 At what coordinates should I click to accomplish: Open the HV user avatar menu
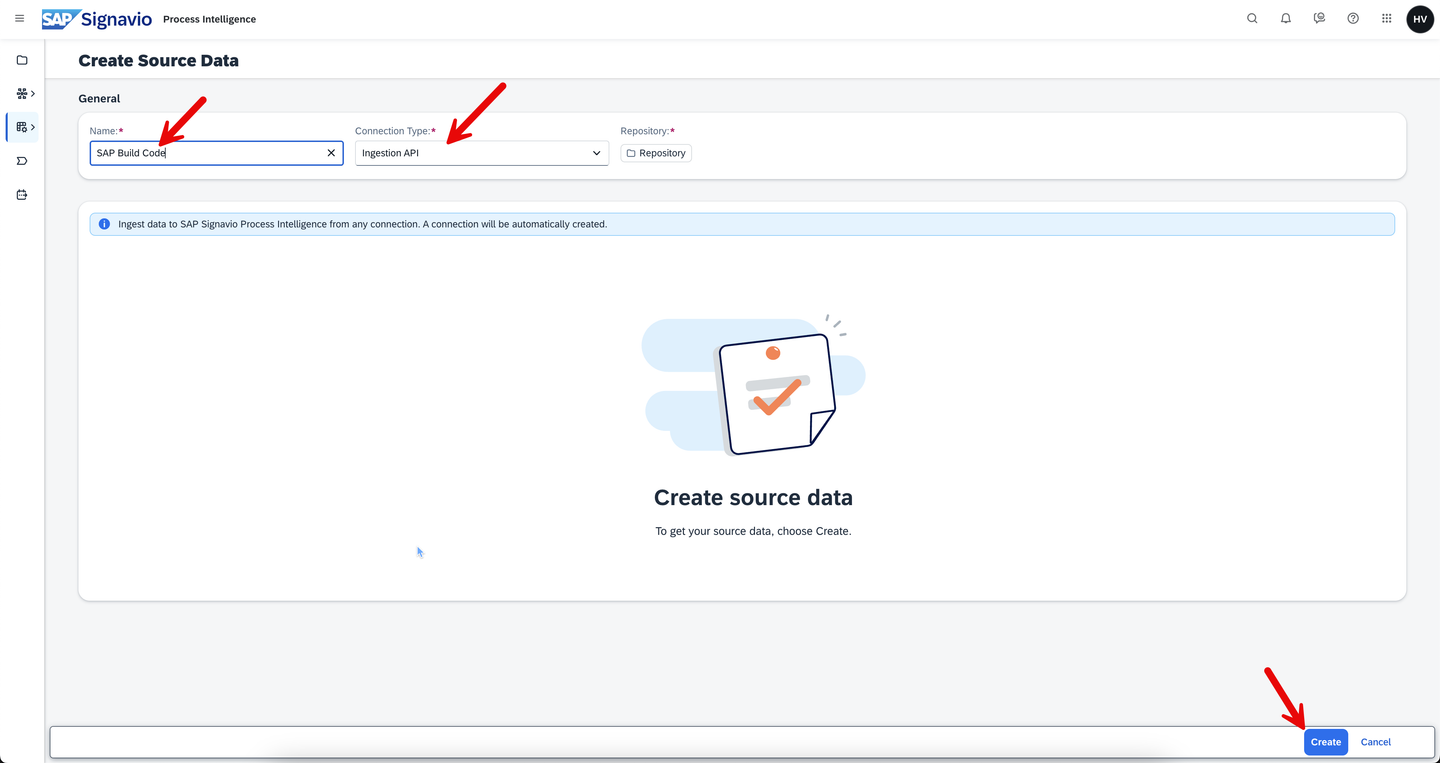pos(1420,19)
